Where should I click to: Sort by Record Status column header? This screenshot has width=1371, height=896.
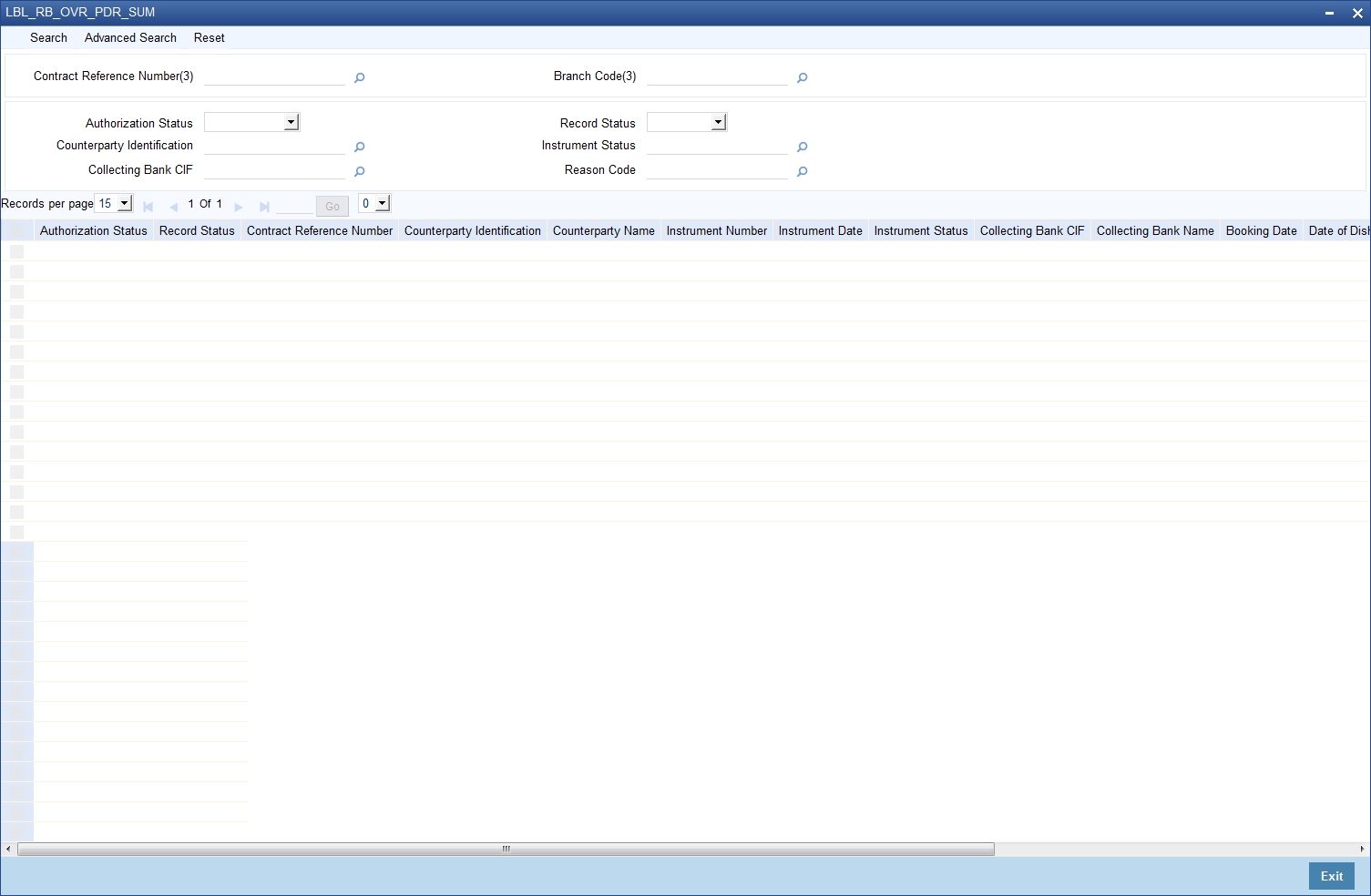point(197,231)
